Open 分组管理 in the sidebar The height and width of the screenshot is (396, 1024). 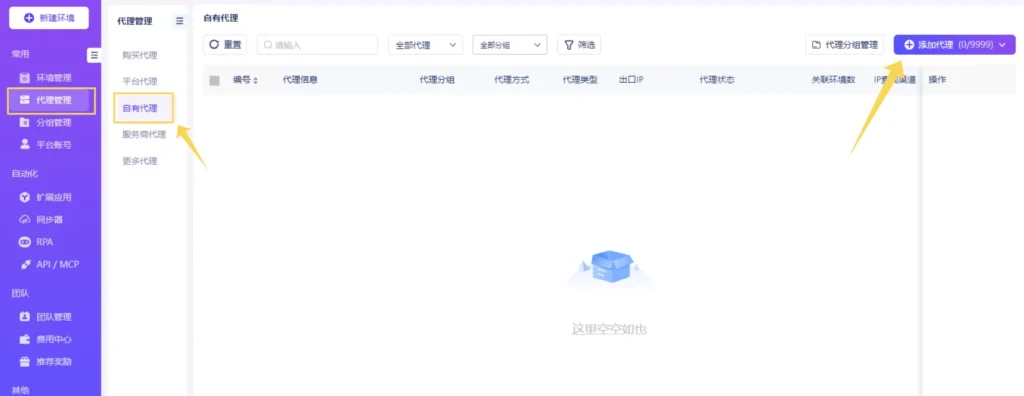click(54, 122)
